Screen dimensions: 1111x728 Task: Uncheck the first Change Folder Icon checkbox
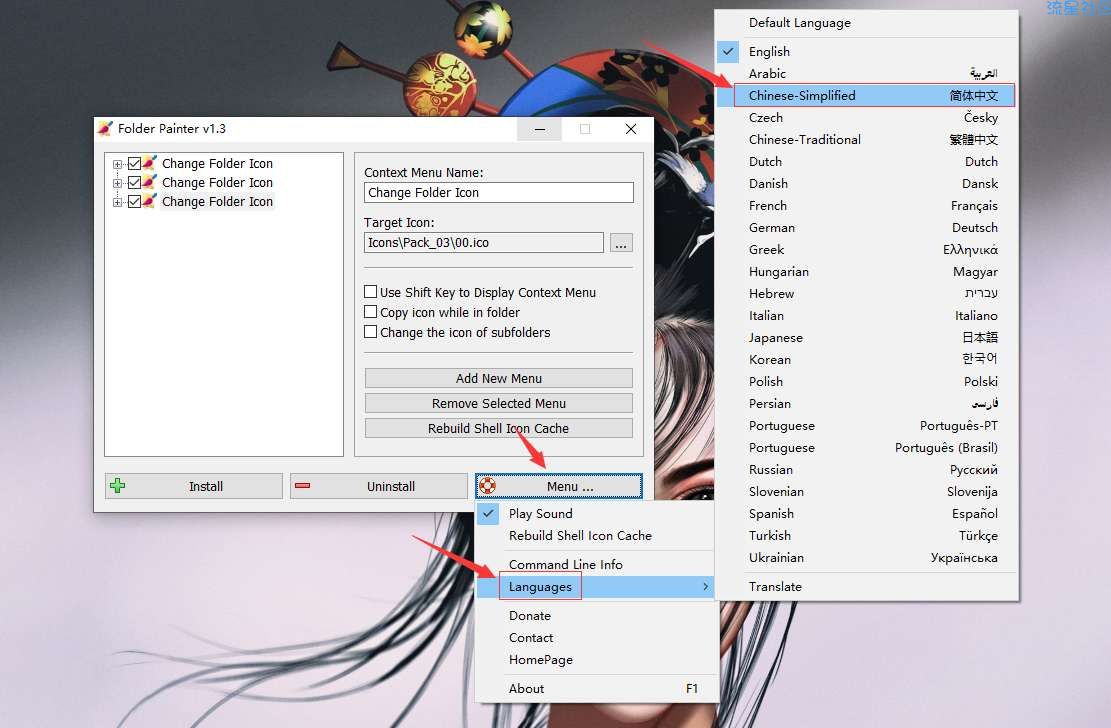(134, 164)
